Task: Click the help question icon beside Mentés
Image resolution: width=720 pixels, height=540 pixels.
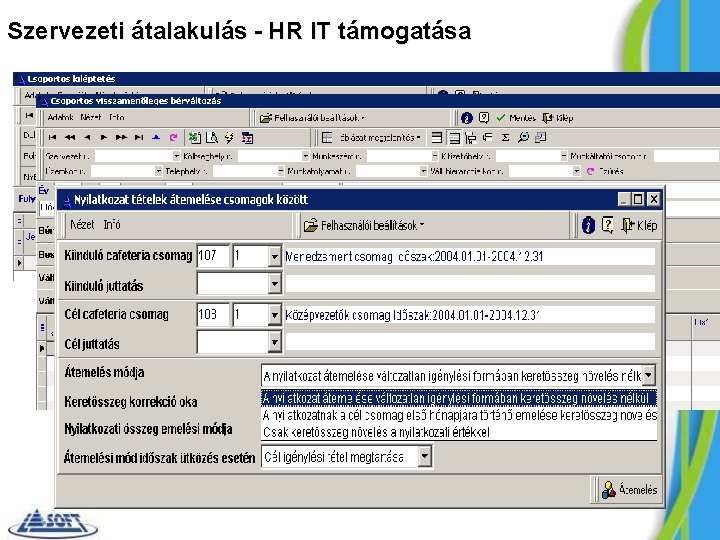Action: tap(484, 118)
